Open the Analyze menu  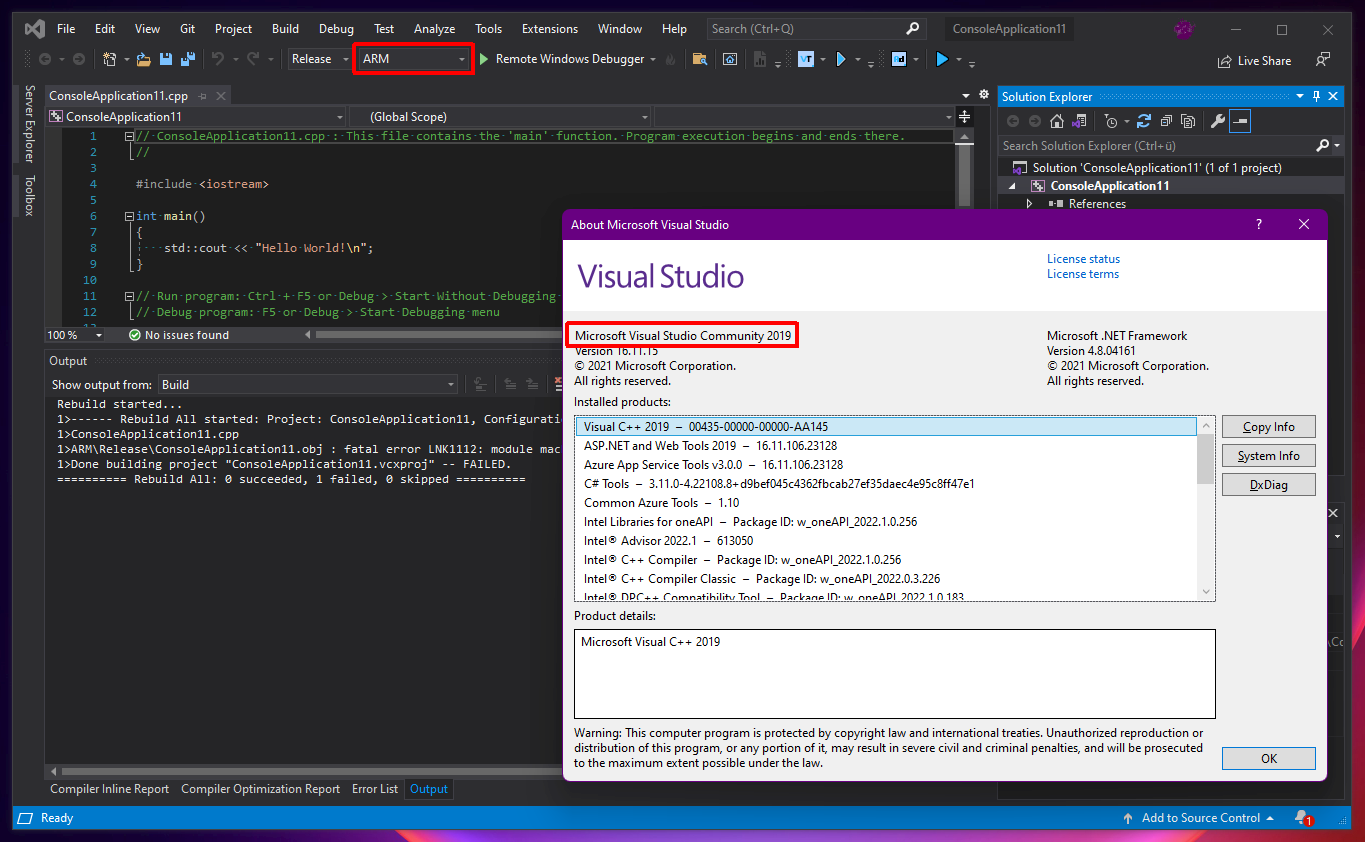pyautogui.click(x=434, y=29)
